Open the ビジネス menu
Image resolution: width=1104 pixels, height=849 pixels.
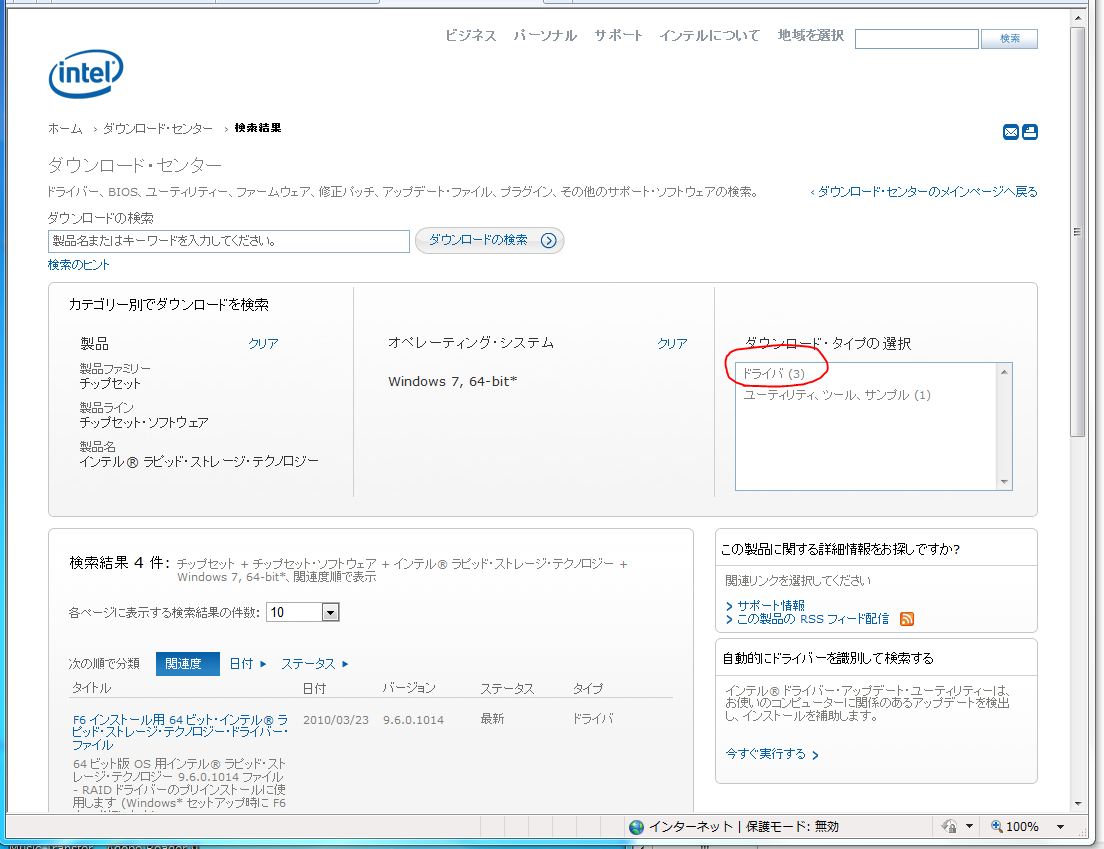pos(470,35)
